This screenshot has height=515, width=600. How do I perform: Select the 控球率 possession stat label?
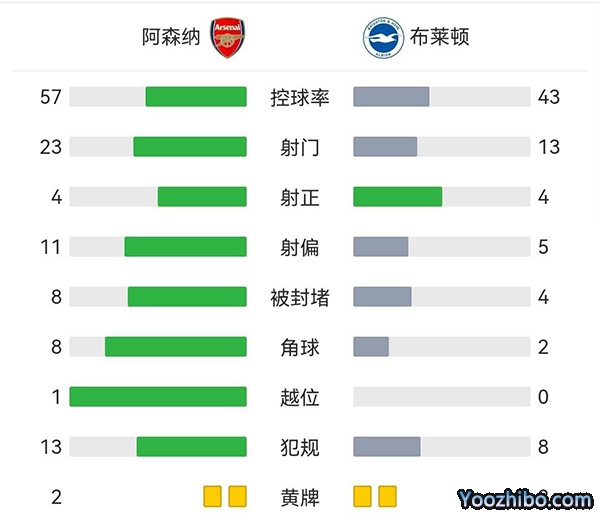pos(300,97)
